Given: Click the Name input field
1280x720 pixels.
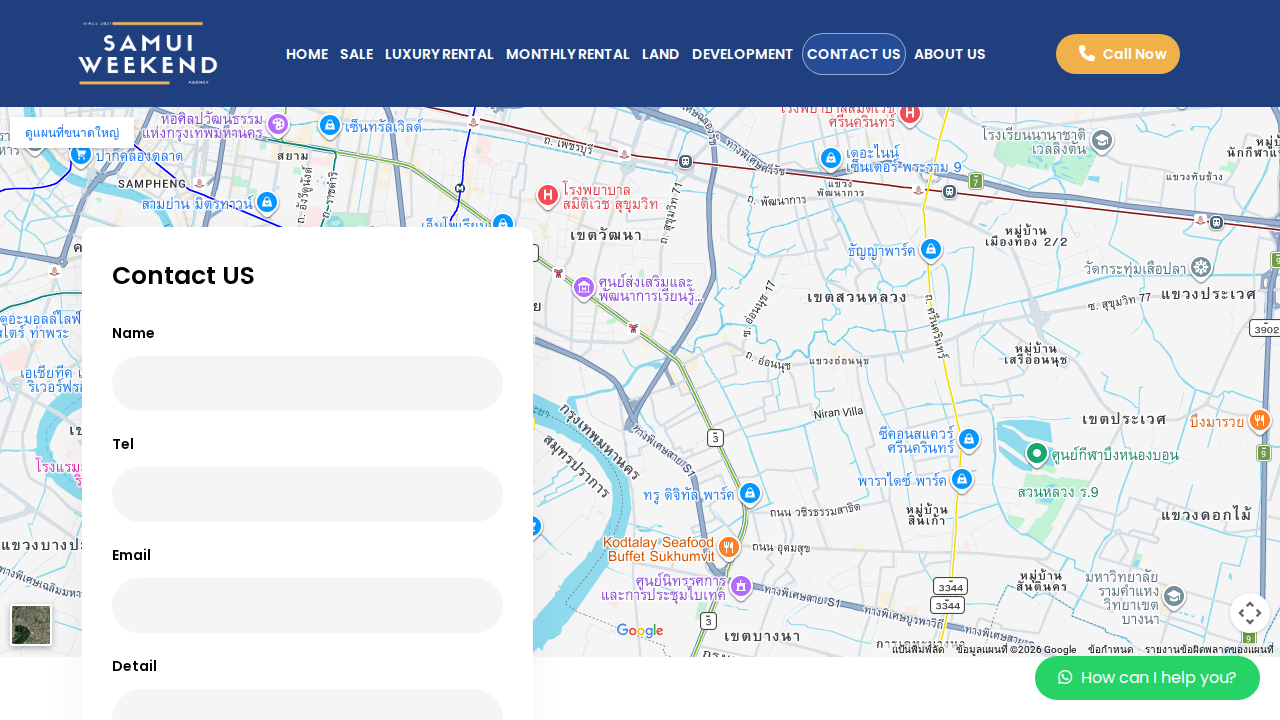Looking at the screenshot, I should pyautogui.click(x=307, y=384).
